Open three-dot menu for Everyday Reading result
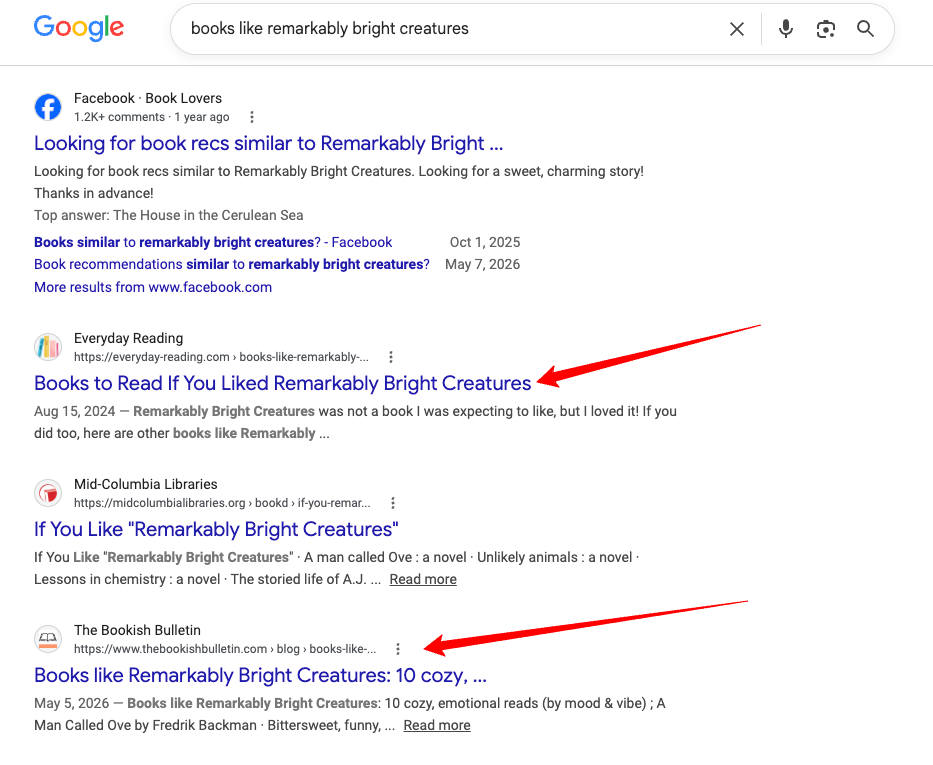This screenshot has width=933, height=765. pos(390,357)
